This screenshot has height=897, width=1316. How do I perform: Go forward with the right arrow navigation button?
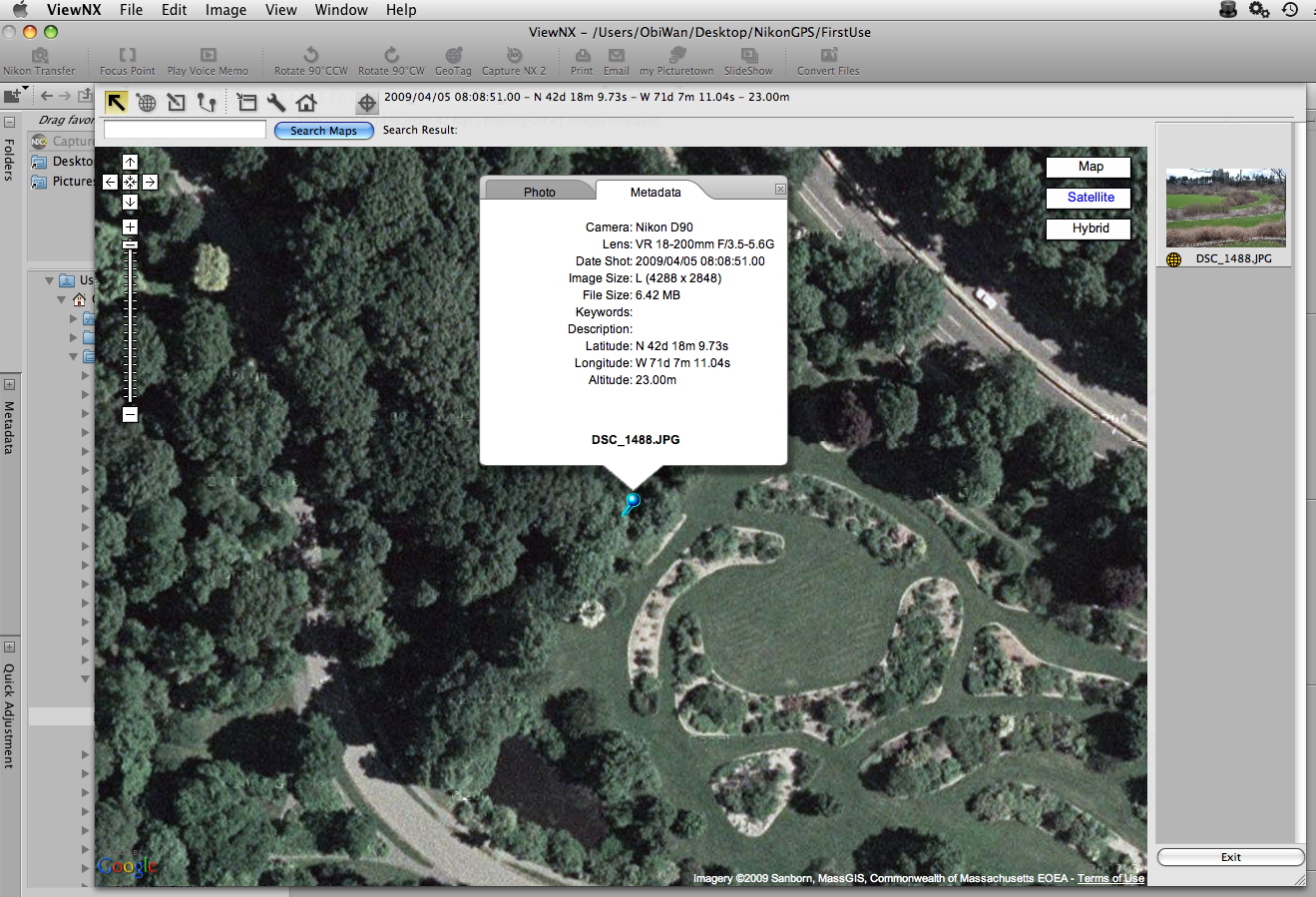pos(65,96)
